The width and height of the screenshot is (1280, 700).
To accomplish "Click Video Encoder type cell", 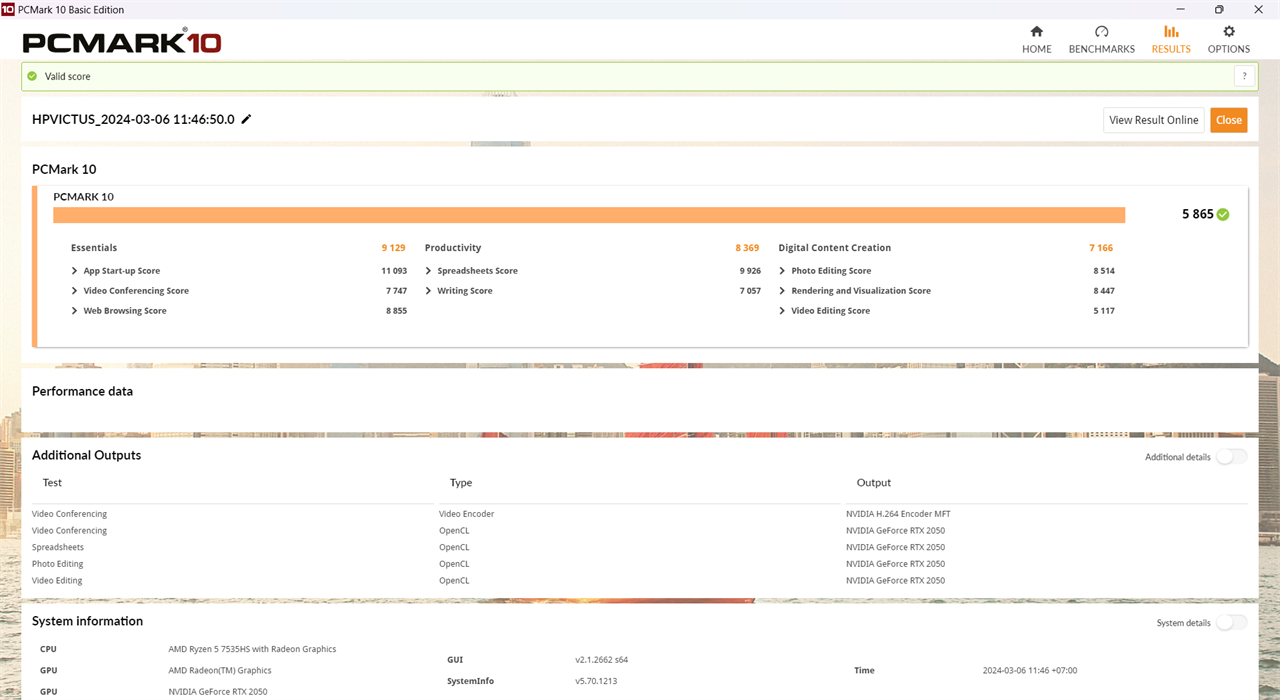I will [x=466, y=514].
